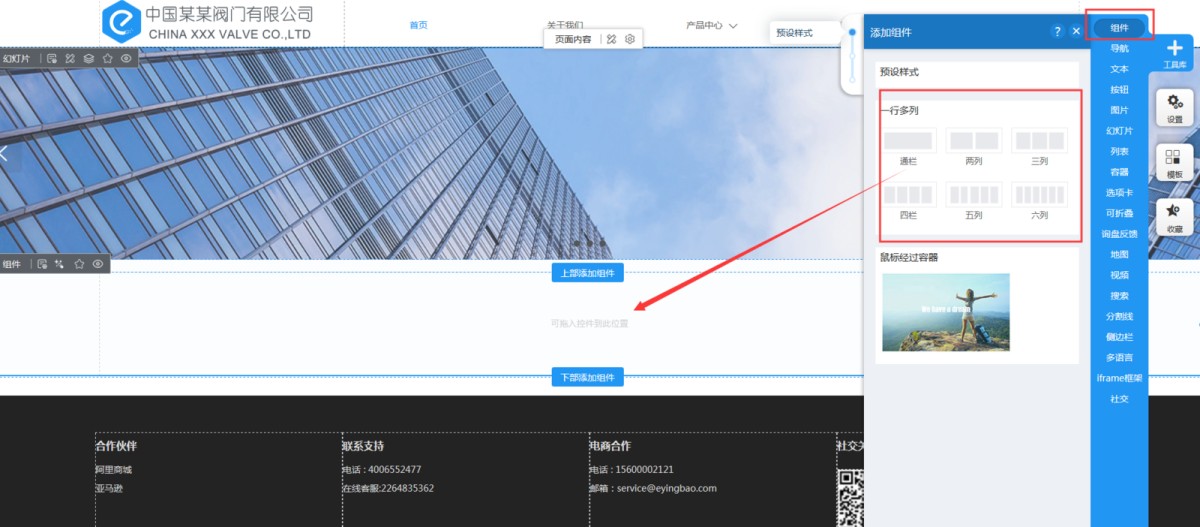Click the 可拖入控件到此位置 drop area text
The image size is (1200, 527).
590,323
